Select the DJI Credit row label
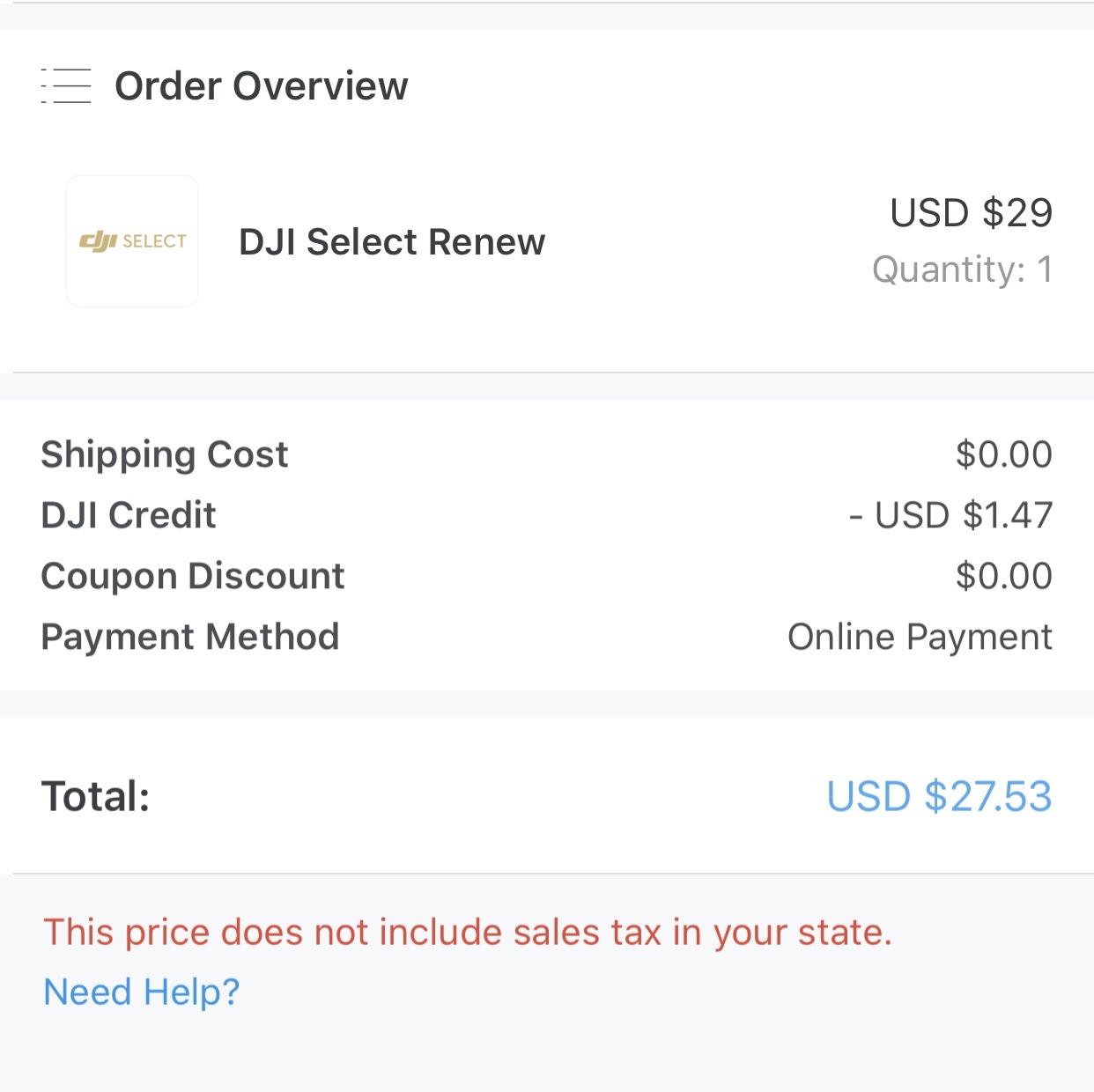 click(129, 515)
